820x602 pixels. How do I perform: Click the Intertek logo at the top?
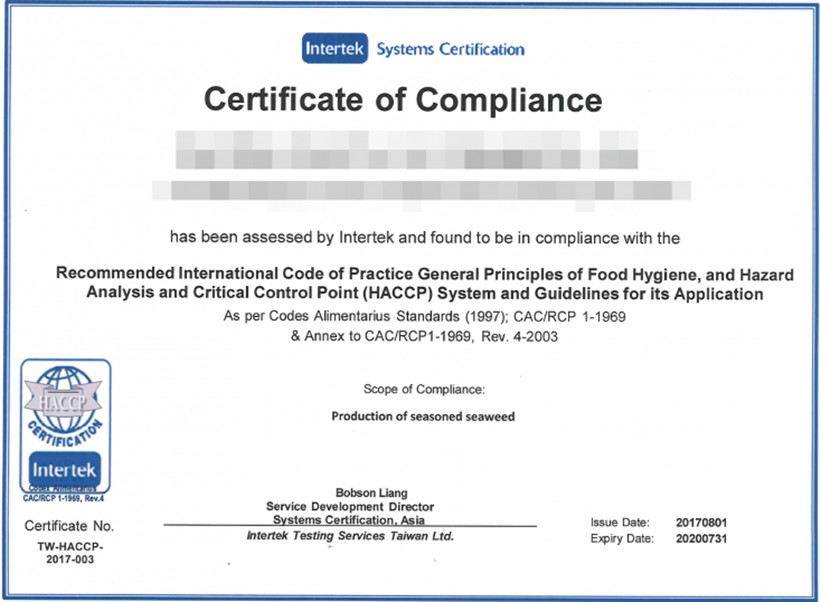coord(335,48)
